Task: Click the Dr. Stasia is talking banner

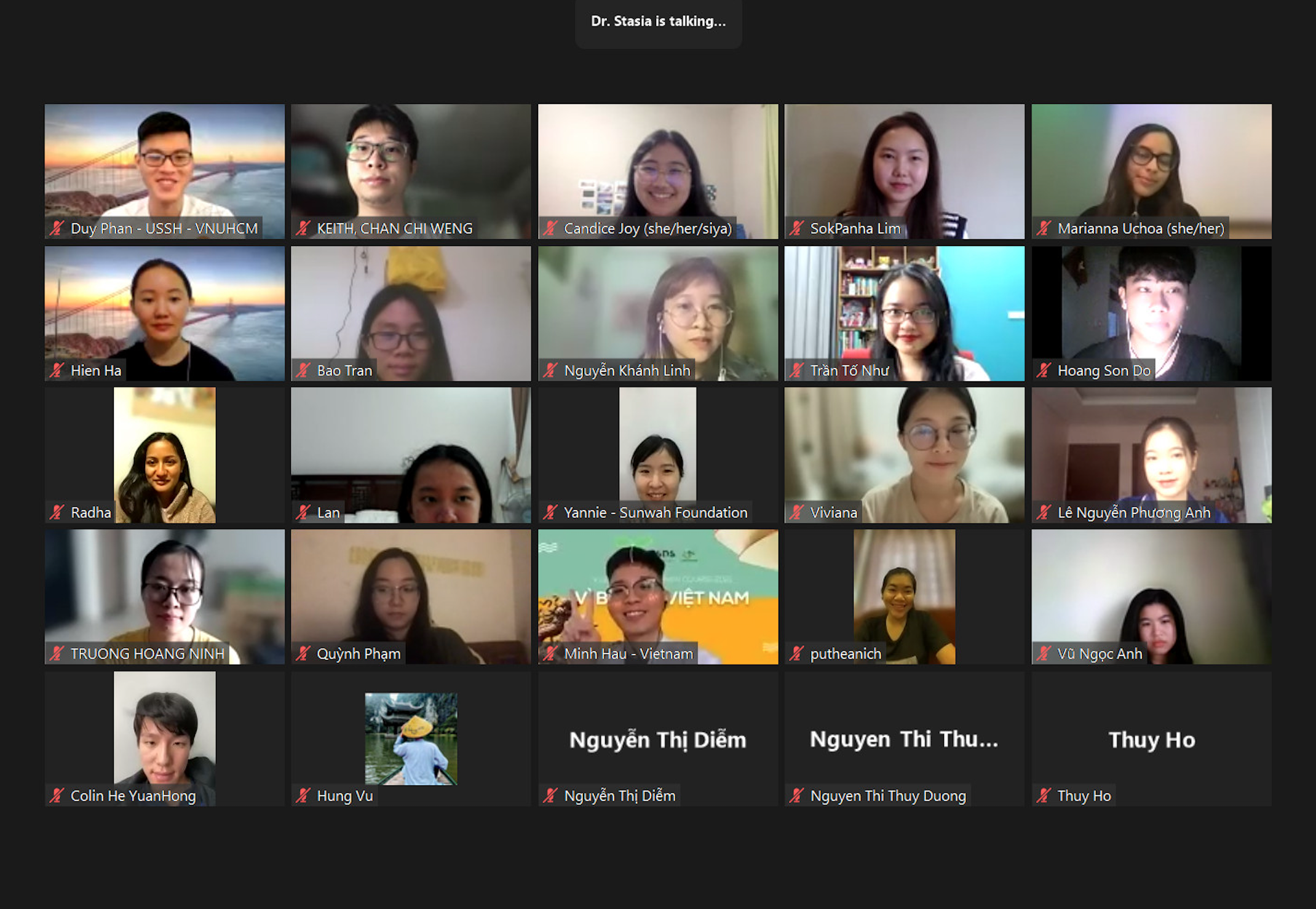Action: coord(658,22)
